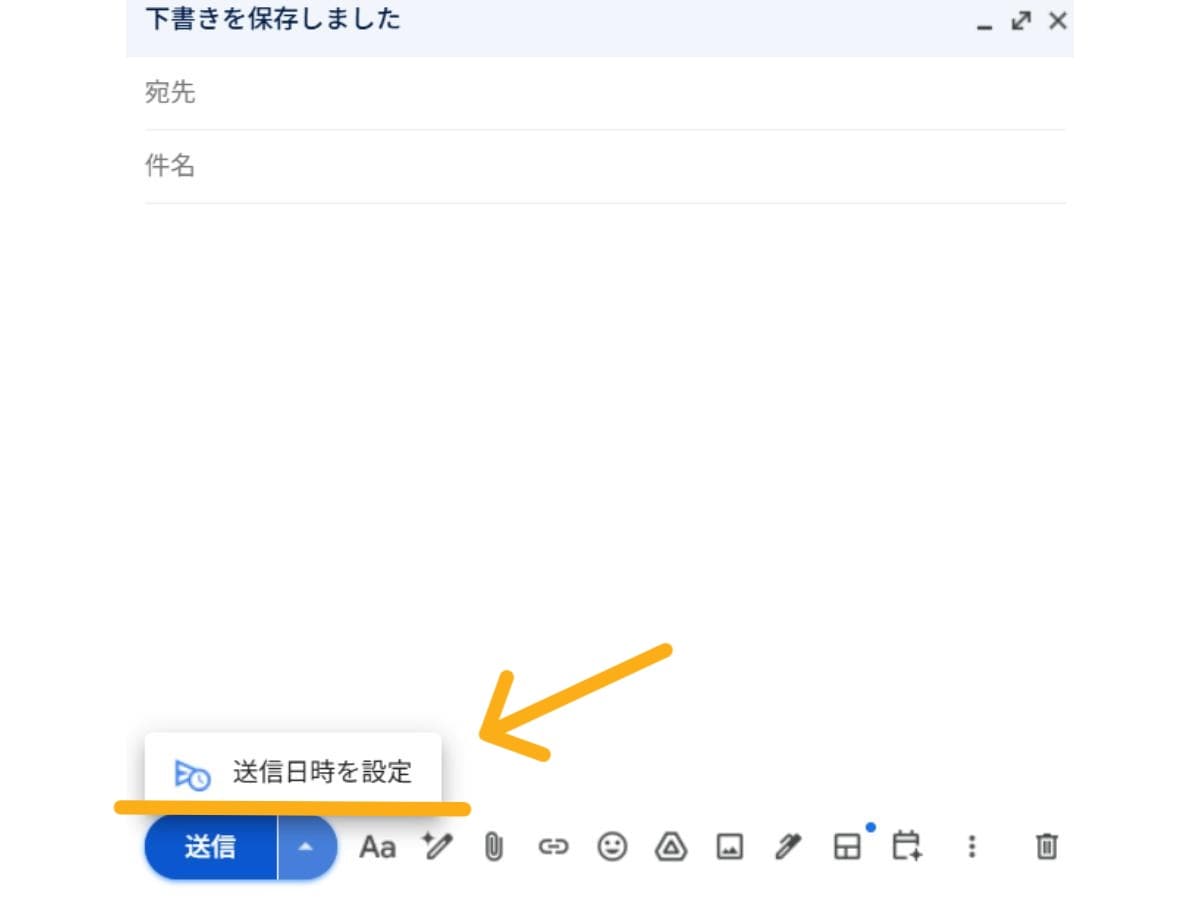The width and height of the screenshot is (1200, 900).
Task: Attach a file with the paperclip icon
Action: click(493, 846)
